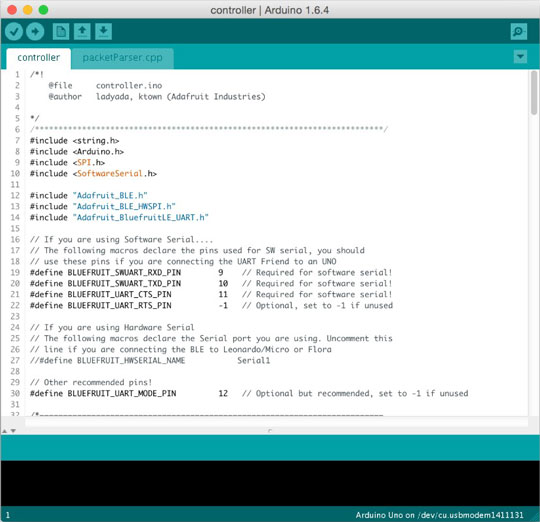Image resolution: width=540 pixels, height=522 pixels.
Task: Click the commented BLUEFRUIT_HWSERIAL_NAME line
Action: pos(150,361)
